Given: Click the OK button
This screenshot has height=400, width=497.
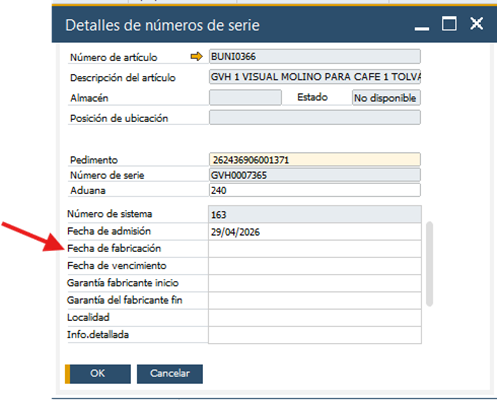Looking at the screenshot, I should (98, 374).
